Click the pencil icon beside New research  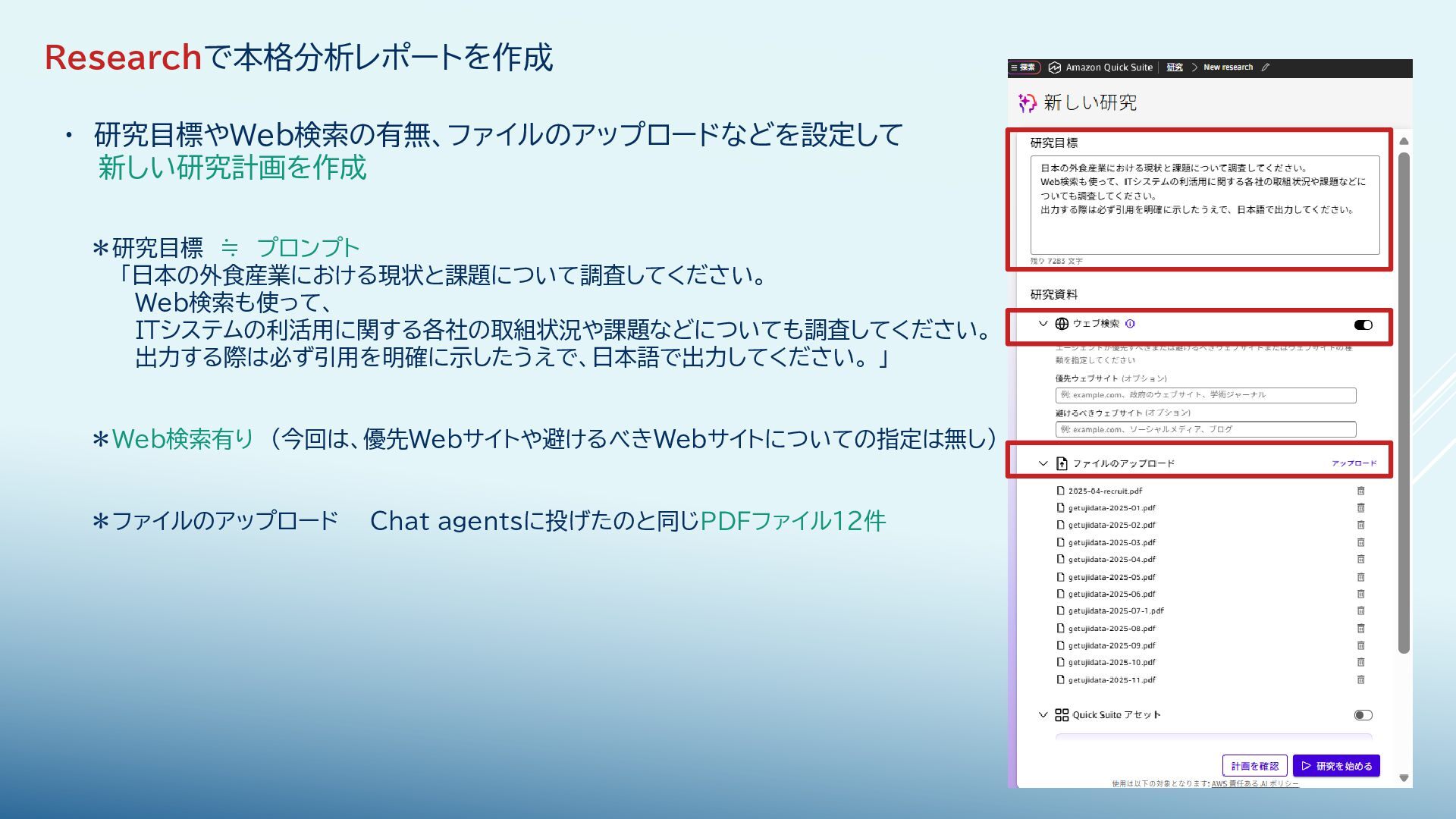(x=1265, y=67)
